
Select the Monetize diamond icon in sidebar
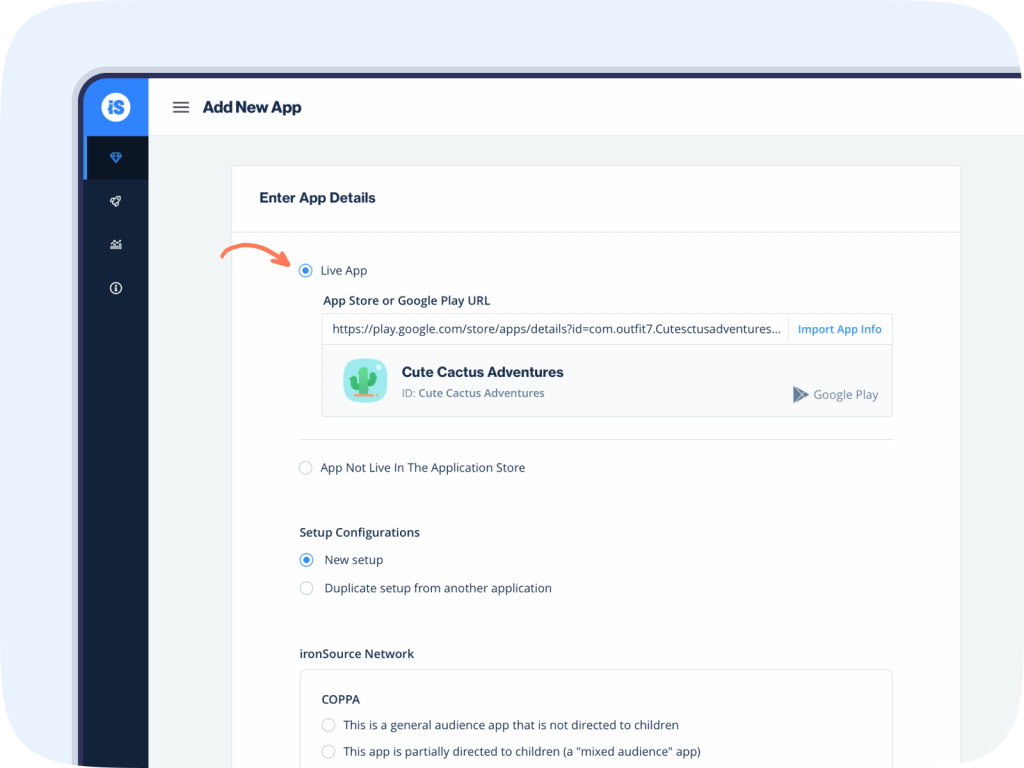116,157
